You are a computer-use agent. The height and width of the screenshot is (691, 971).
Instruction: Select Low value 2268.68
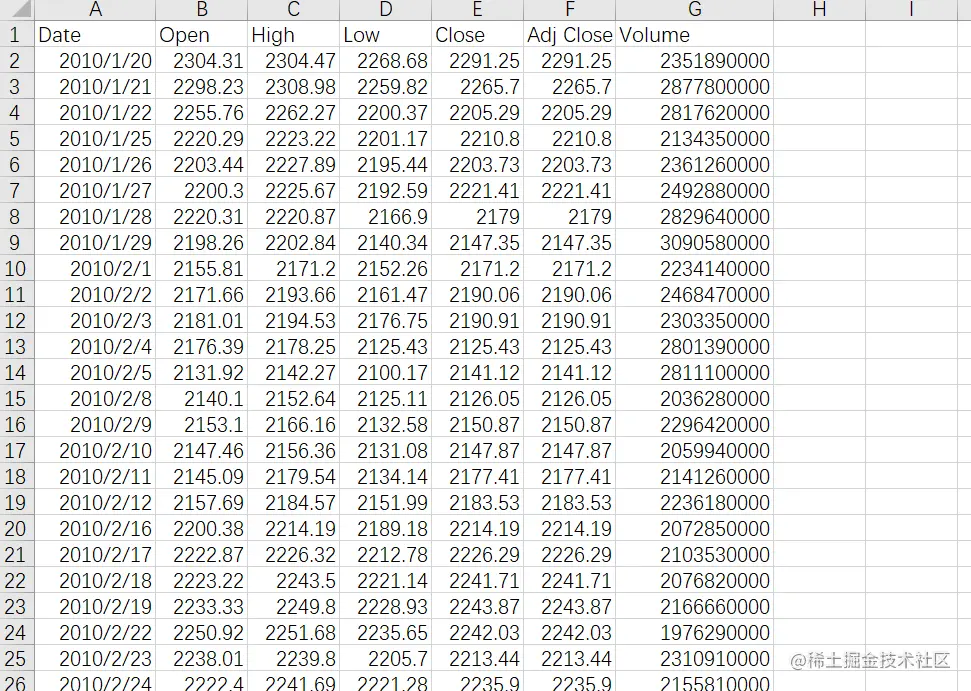click(x=386, y=61)
